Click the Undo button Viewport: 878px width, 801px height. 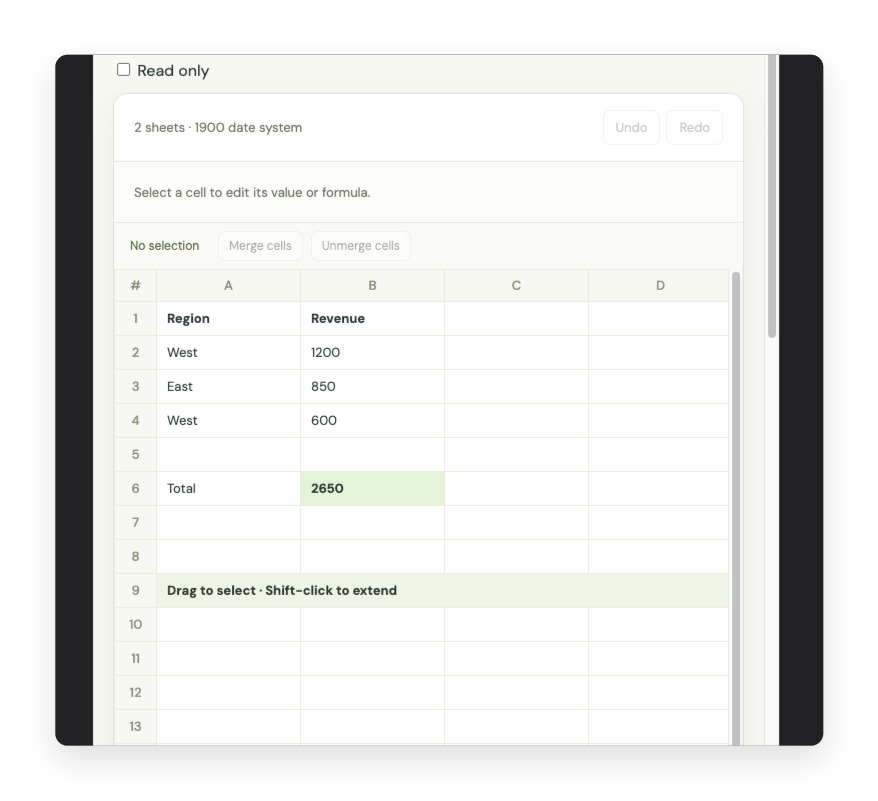631,128
